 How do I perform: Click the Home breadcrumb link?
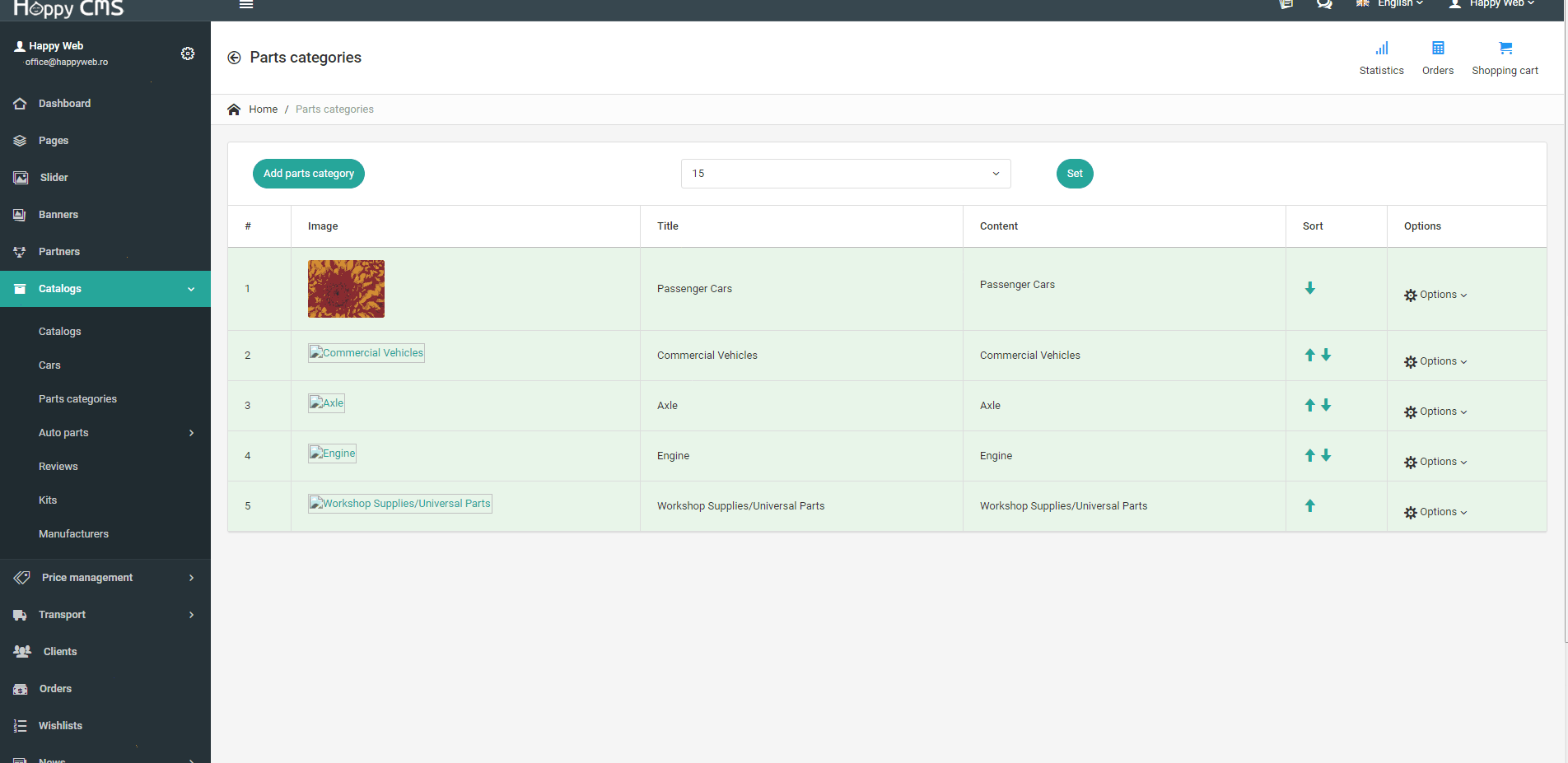pyautogui.click(x=264, y=109)
